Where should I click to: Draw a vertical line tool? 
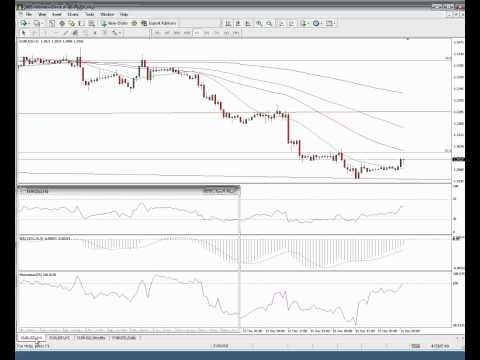(45, 33)
